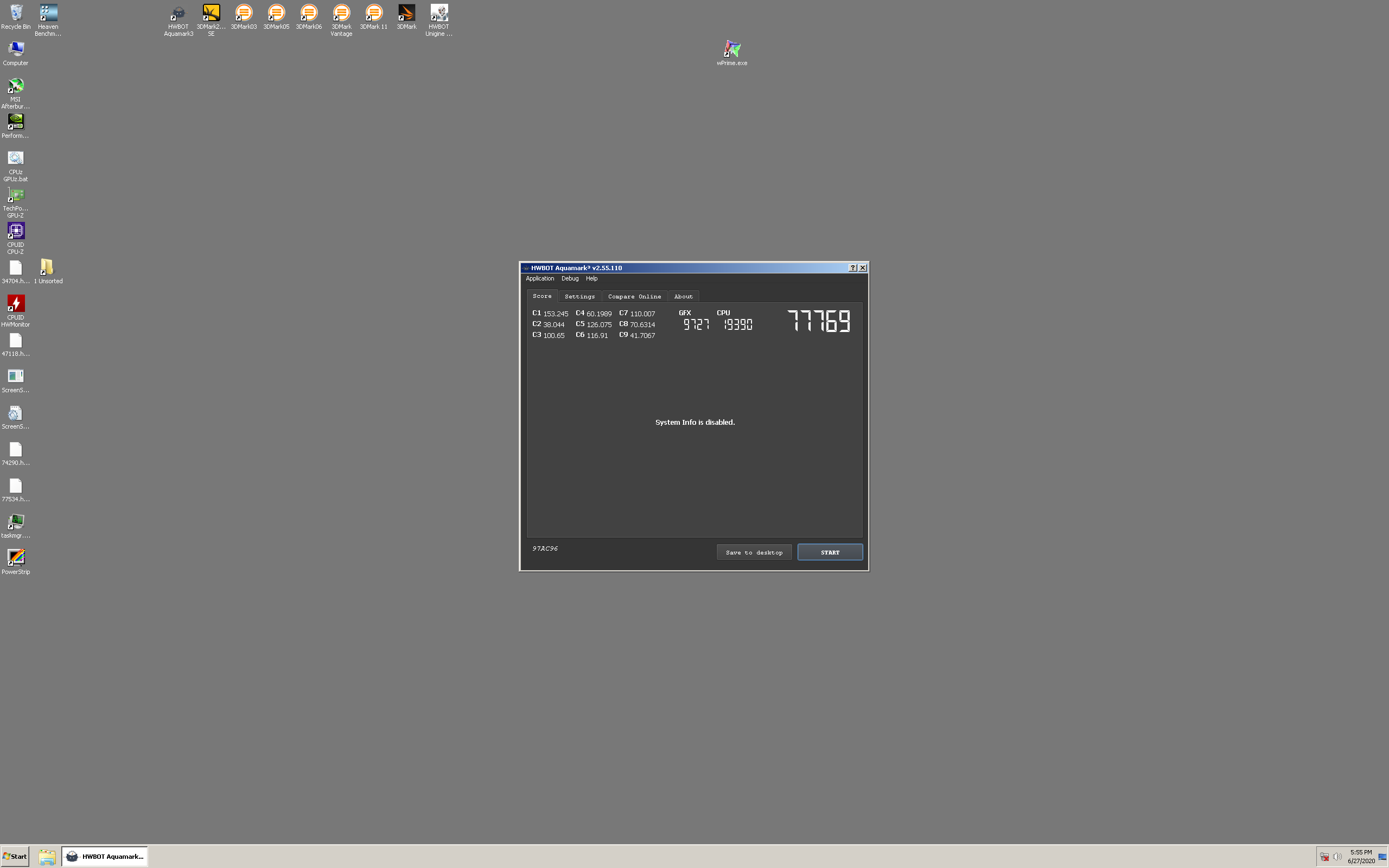The image size is (1389, 868).
Task: Click the START benchmark button
Action: (x=830, y=552)
